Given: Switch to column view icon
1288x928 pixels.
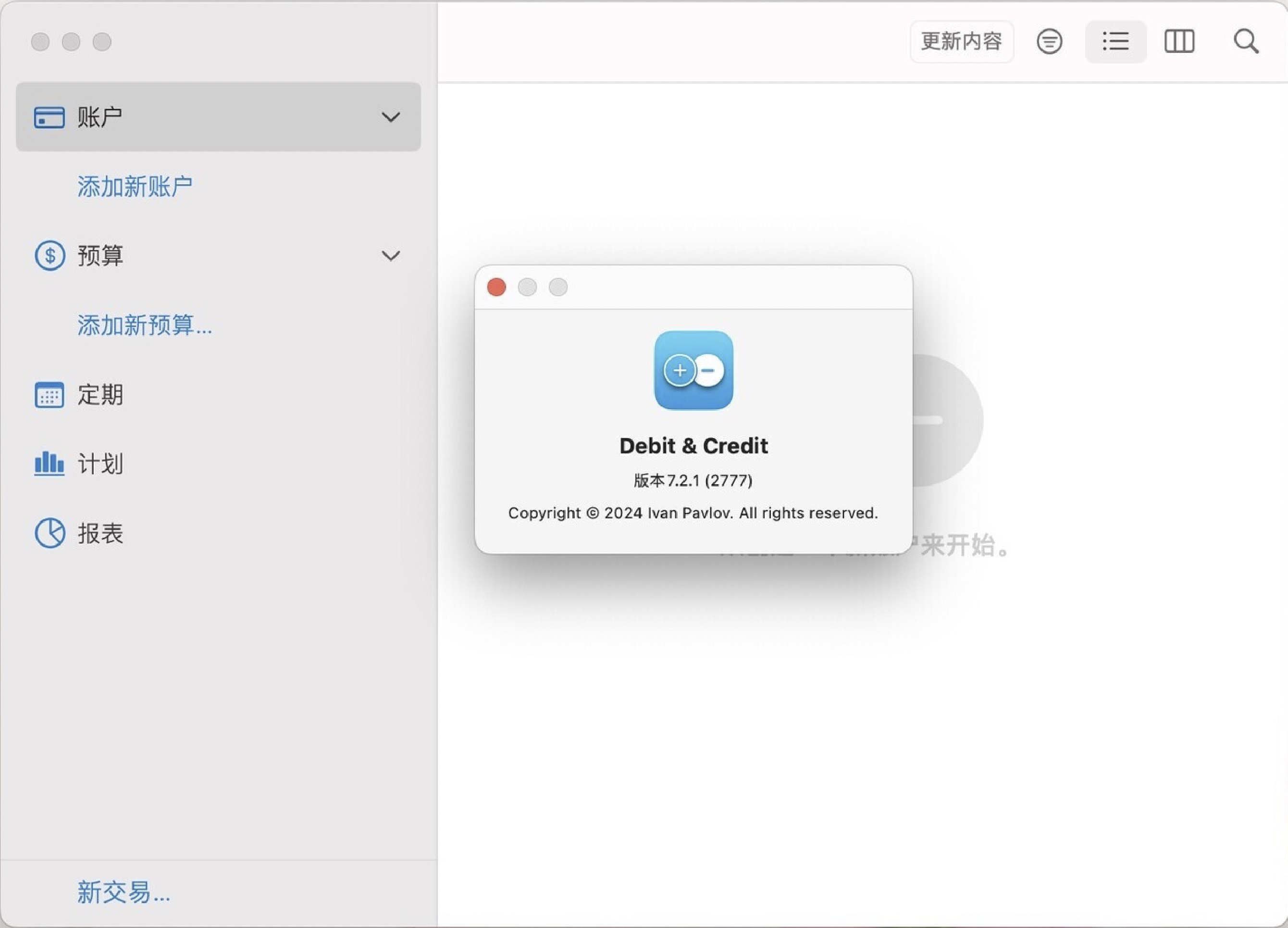Looking at the screenshot, I should [1179, 41].
